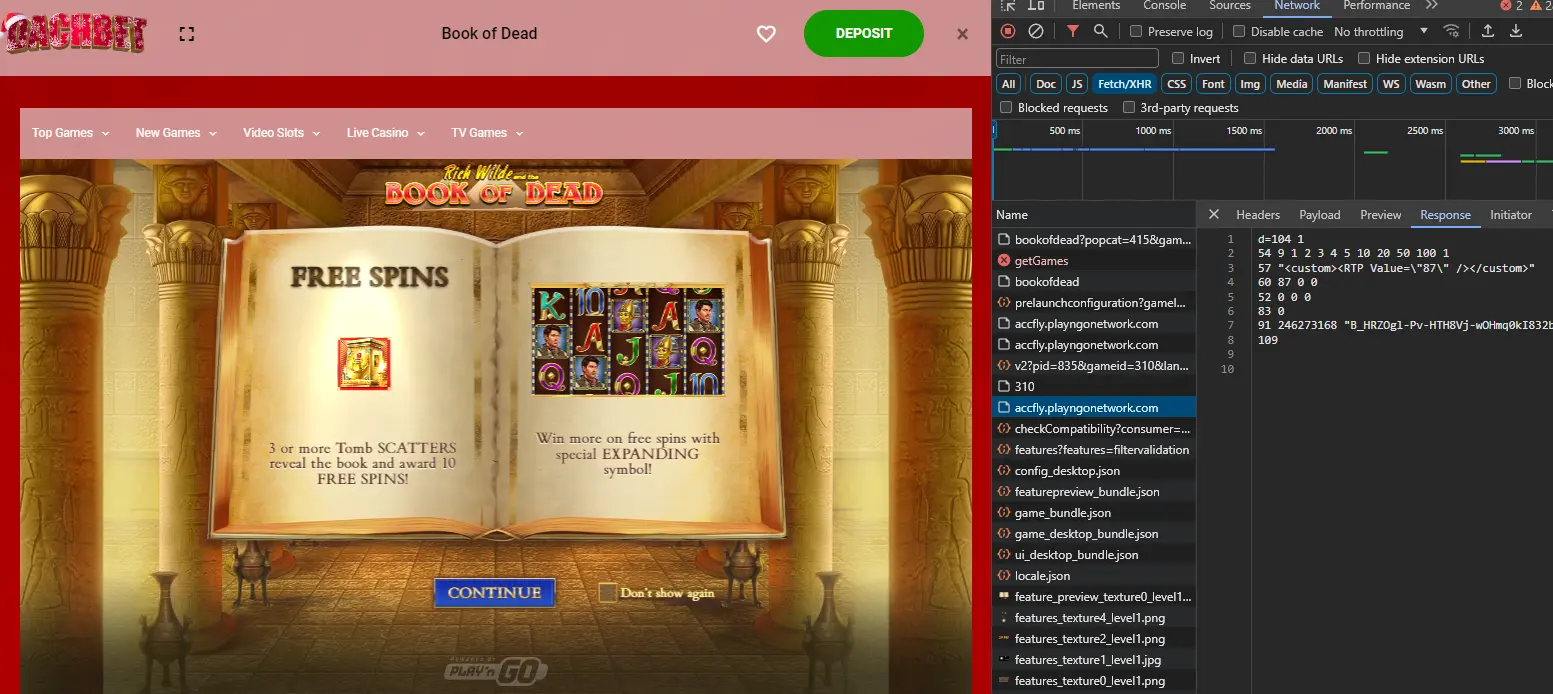
Task: Switch to the Sources tab
Action: (1230, 6)
